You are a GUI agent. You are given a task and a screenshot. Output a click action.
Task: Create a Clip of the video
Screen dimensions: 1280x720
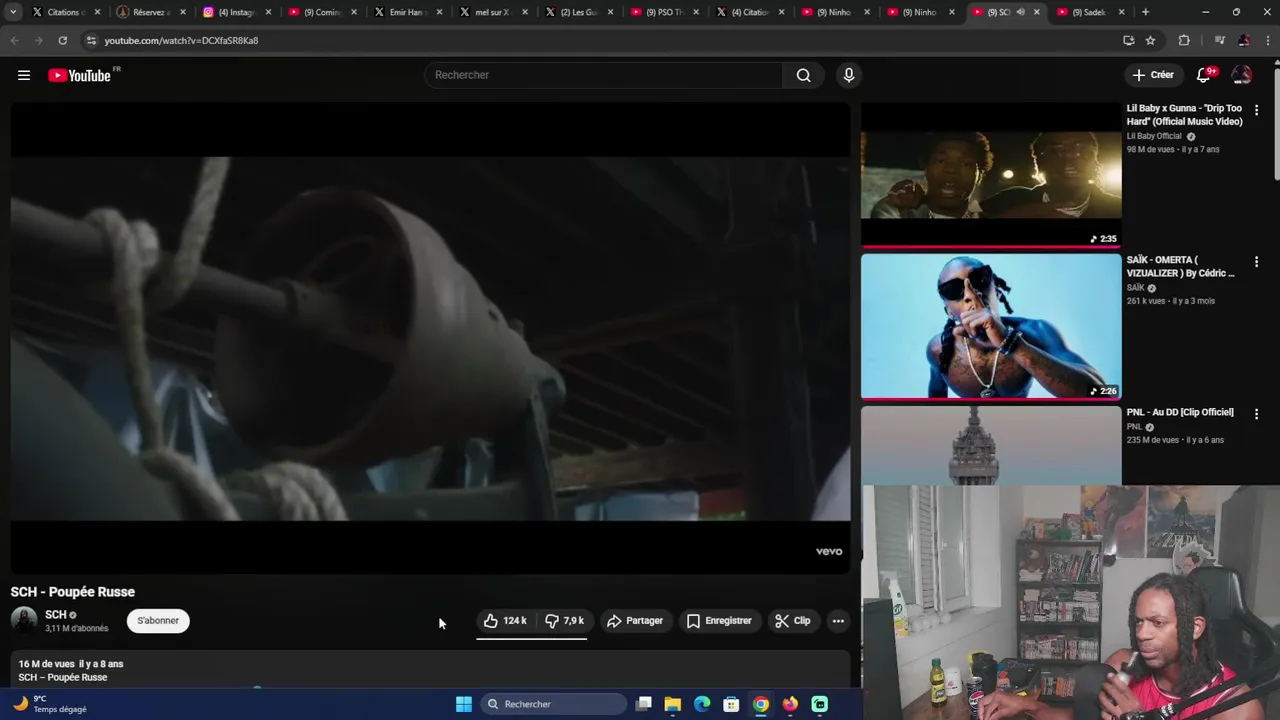point(793,621)
